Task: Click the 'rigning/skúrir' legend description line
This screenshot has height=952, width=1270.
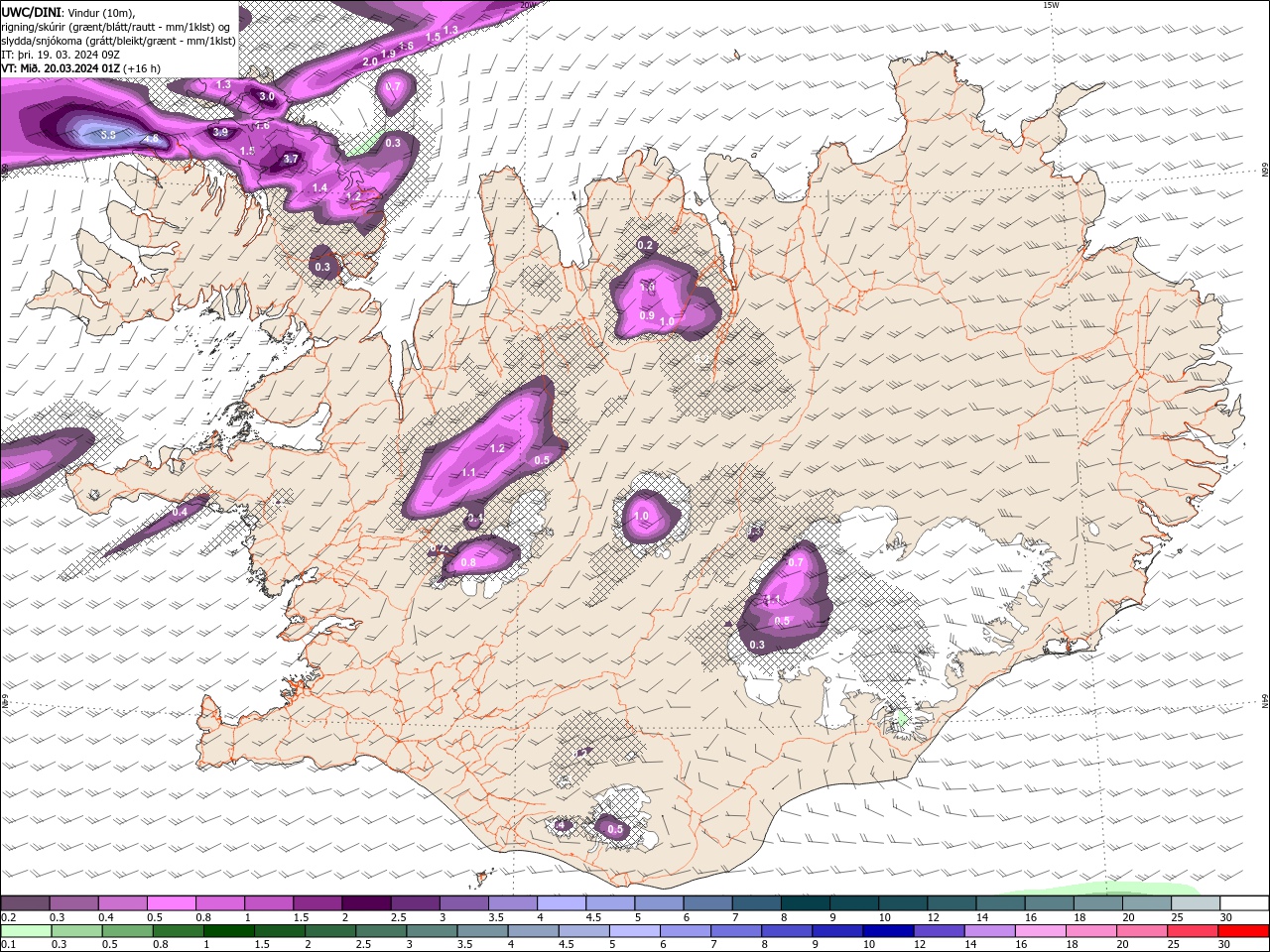Action: click(115, 26)
